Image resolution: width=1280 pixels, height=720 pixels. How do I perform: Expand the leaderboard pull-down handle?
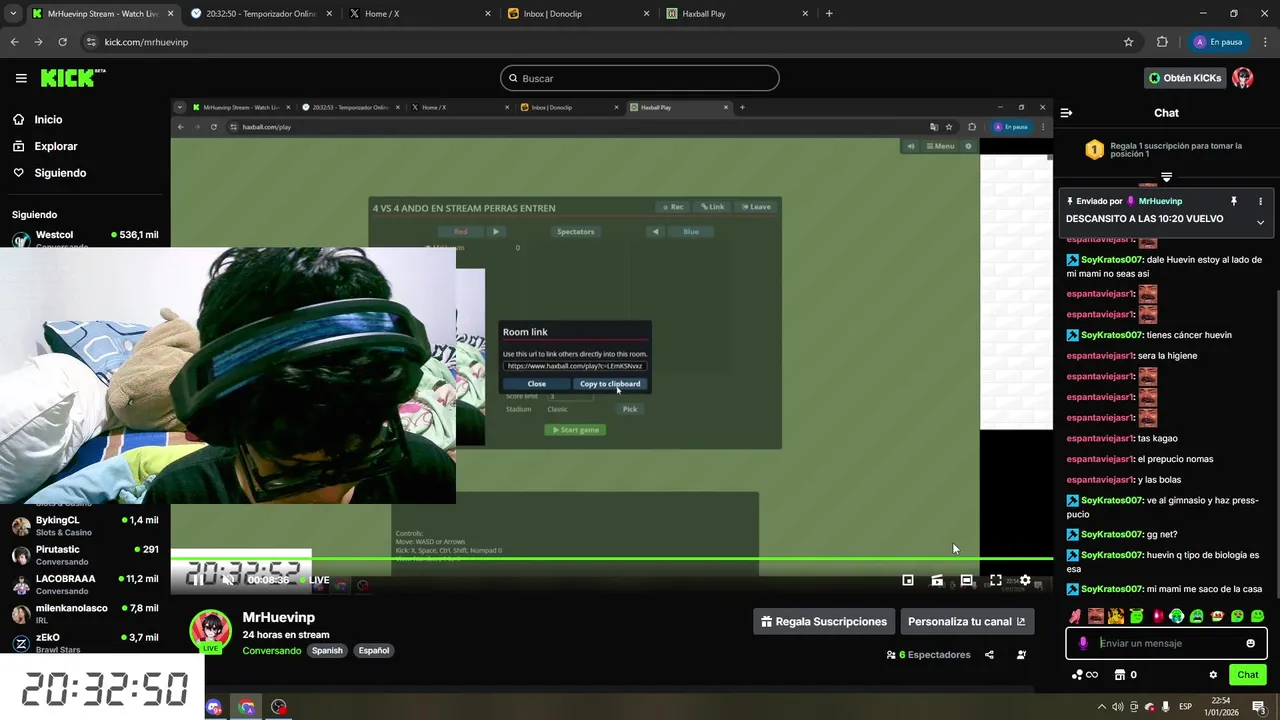click(x=1166, y=177)
